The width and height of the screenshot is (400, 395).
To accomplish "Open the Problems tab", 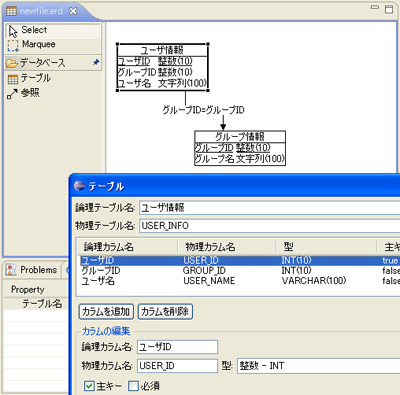I will pyautogui.click(x=39, y=270).
